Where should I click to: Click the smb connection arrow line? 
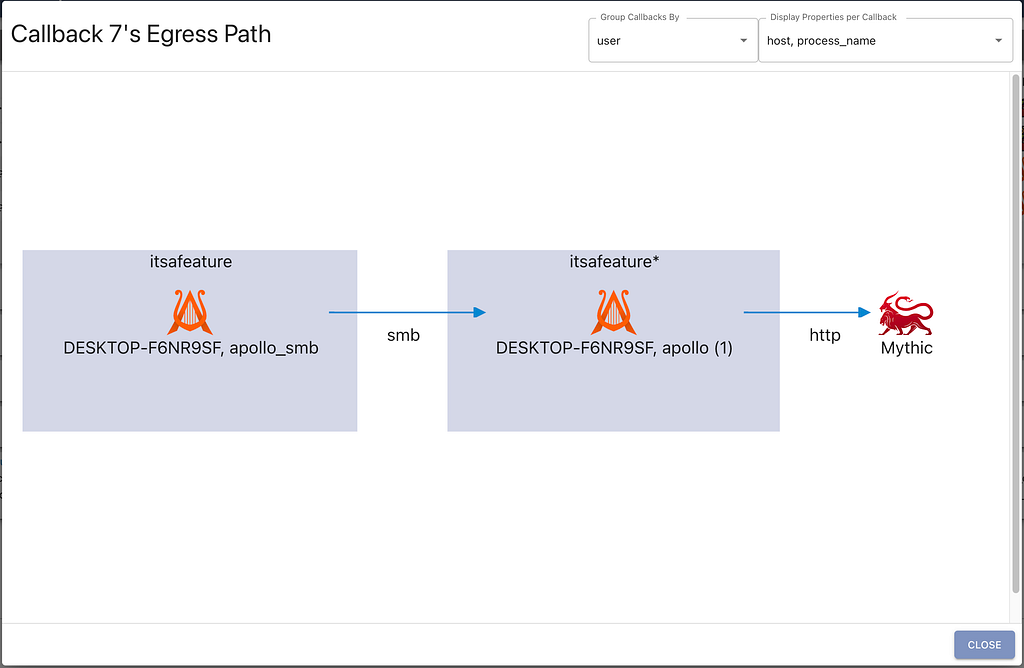[x=407, y=312]
